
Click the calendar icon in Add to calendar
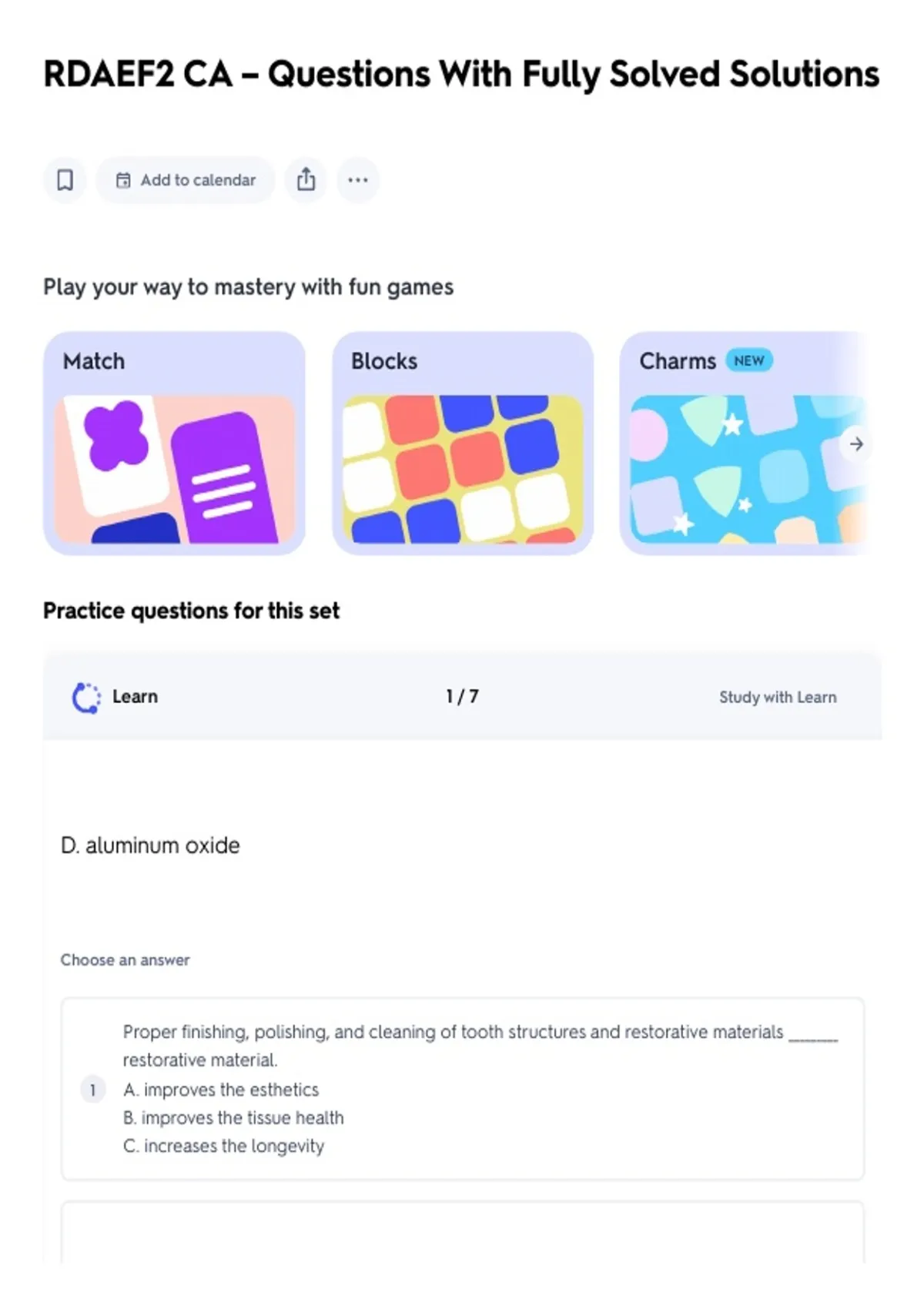[123, 180]
